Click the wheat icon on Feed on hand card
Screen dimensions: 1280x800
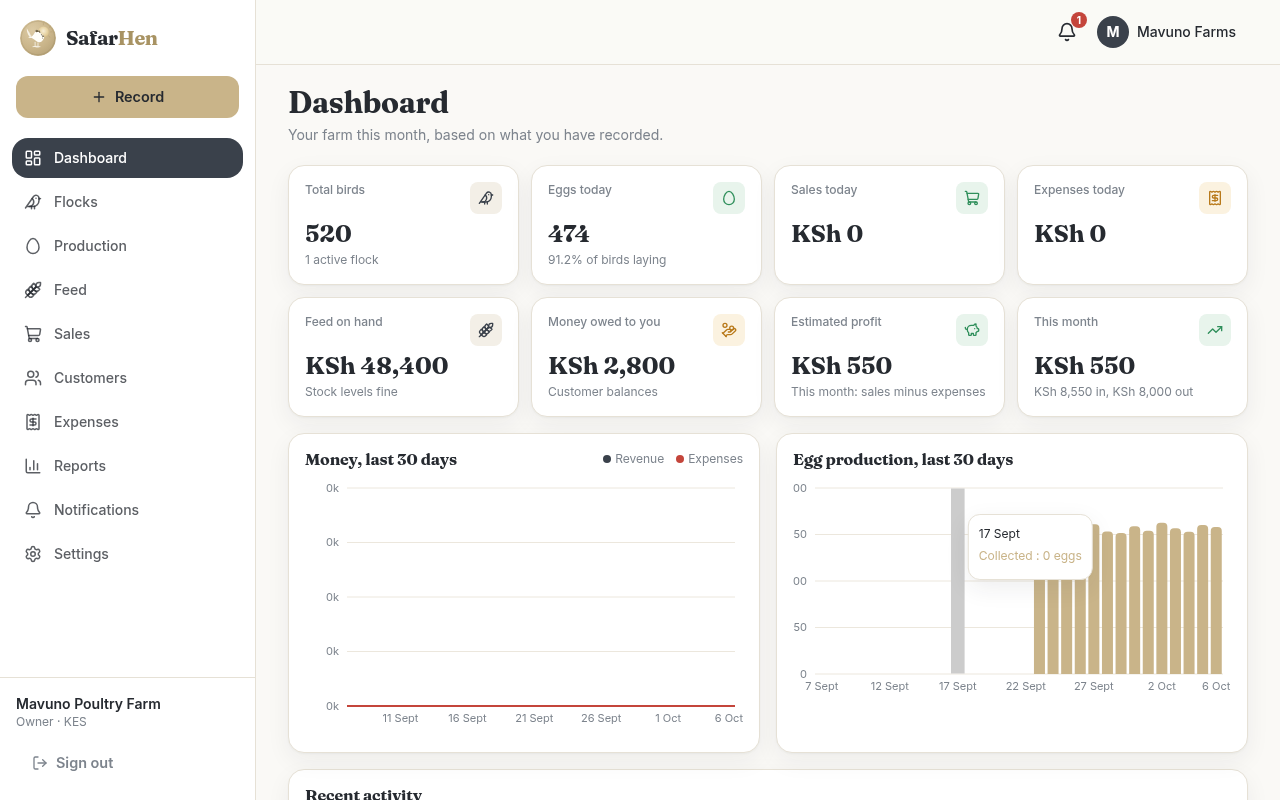[x=486, y=330]
